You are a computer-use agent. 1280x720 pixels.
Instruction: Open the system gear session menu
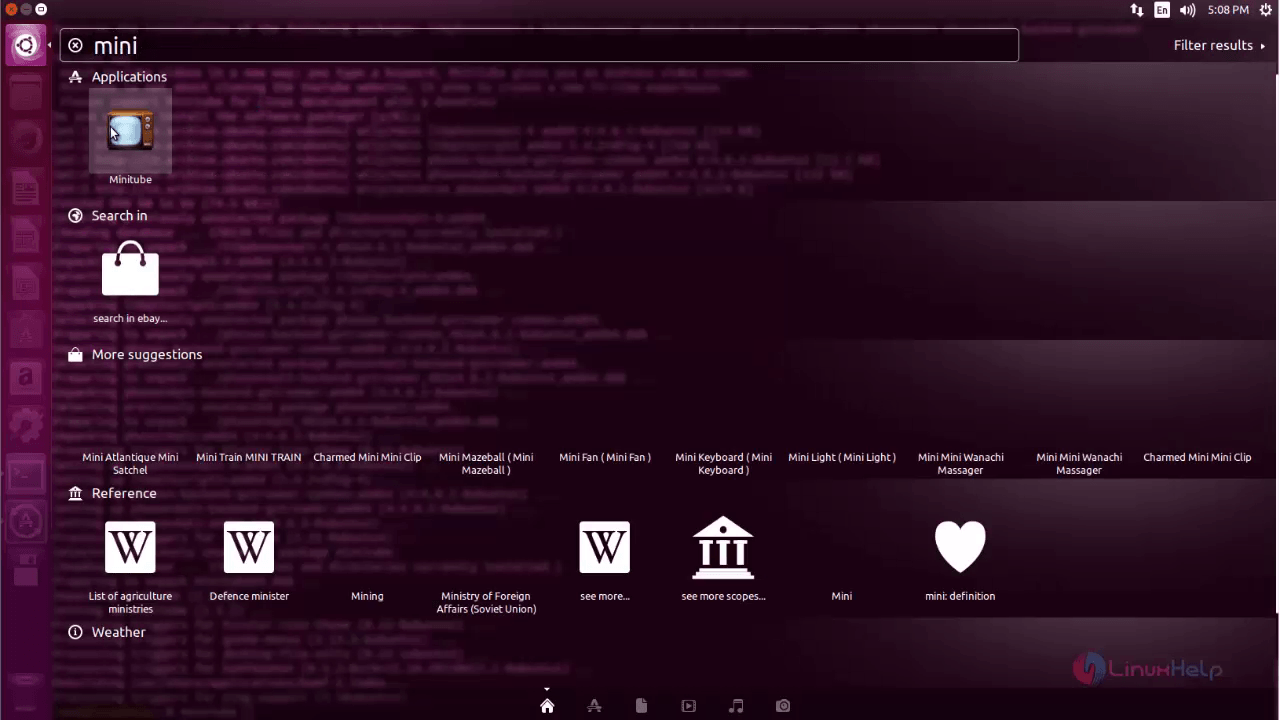pos(1265,10)
